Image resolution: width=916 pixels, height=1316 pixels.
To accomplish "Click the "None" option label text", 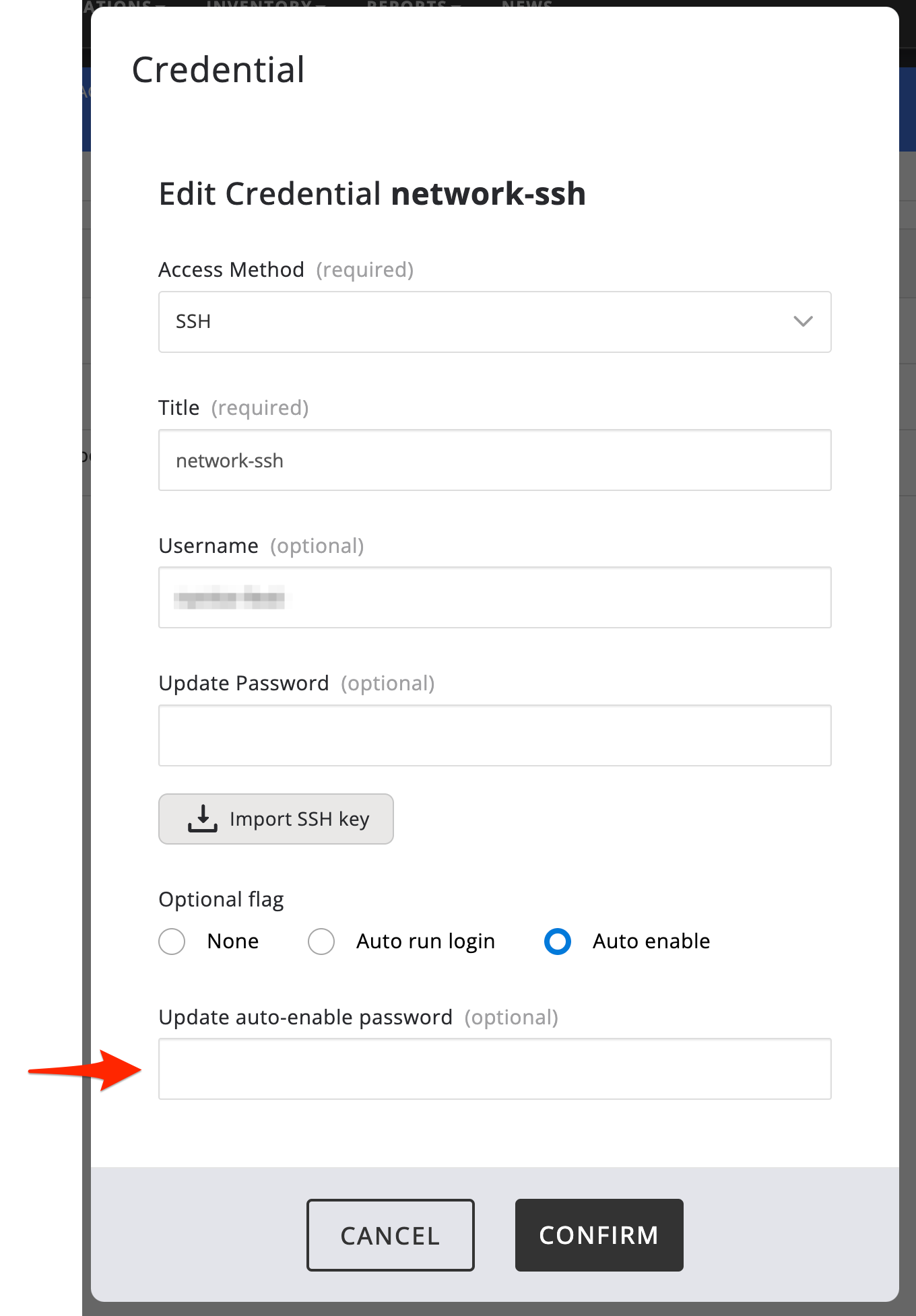I will 232,942.
